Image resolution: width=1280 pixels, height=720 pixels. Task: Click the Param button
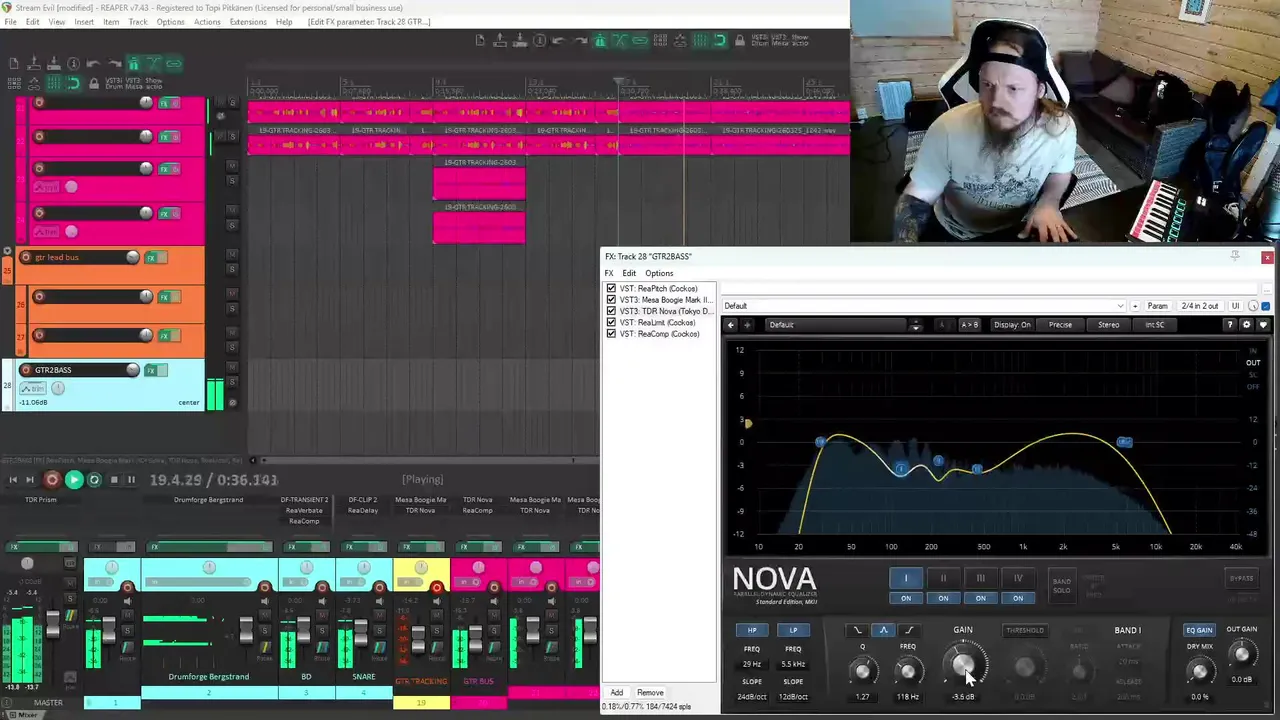coord(1158,306)
